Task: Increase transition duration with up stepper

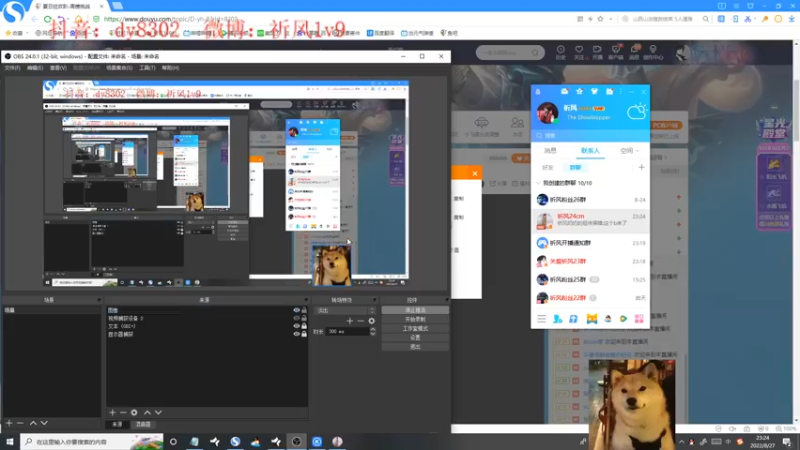Action: 373,329
